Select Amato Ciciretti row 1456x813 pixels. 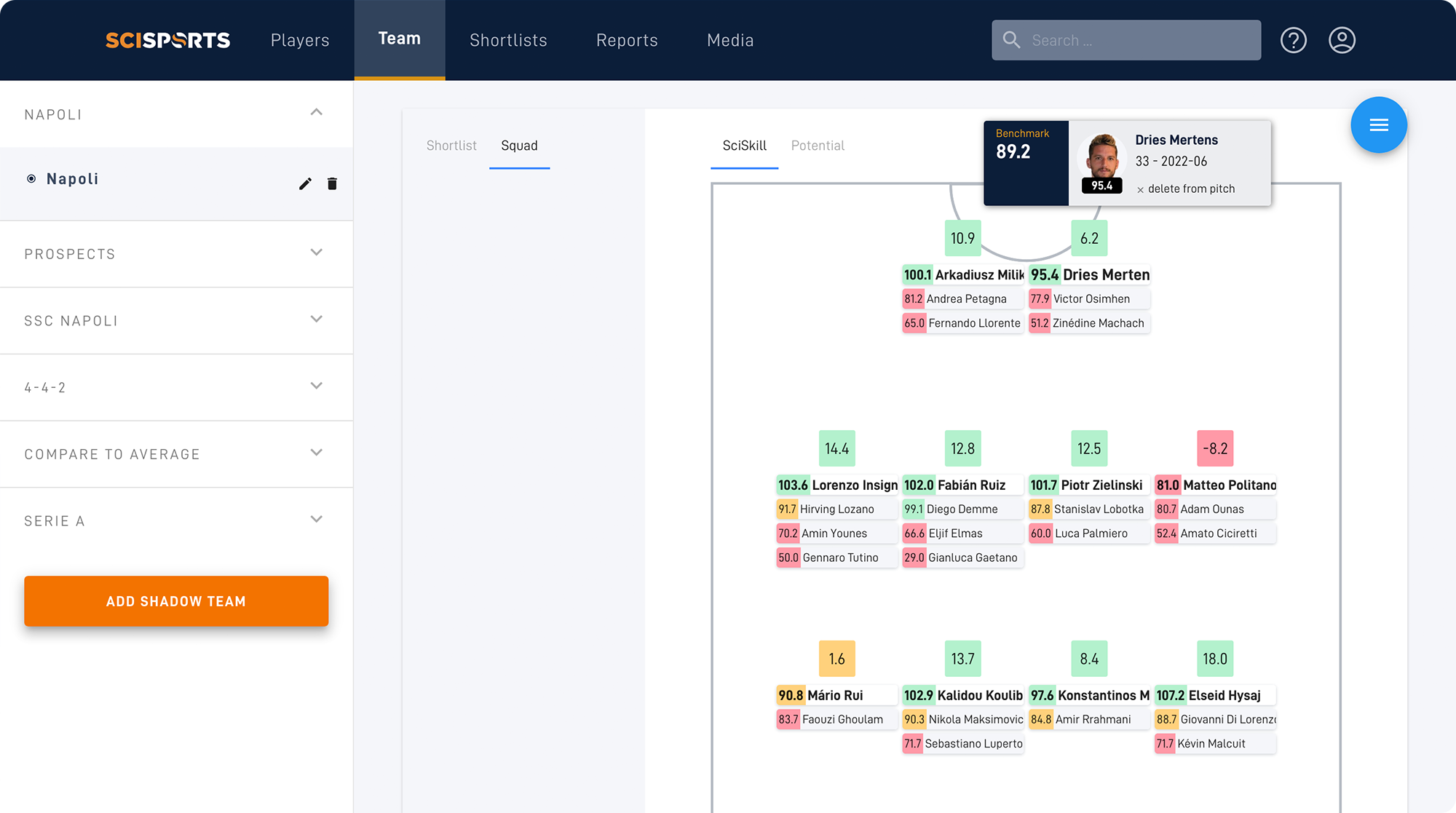[1216, 534]
